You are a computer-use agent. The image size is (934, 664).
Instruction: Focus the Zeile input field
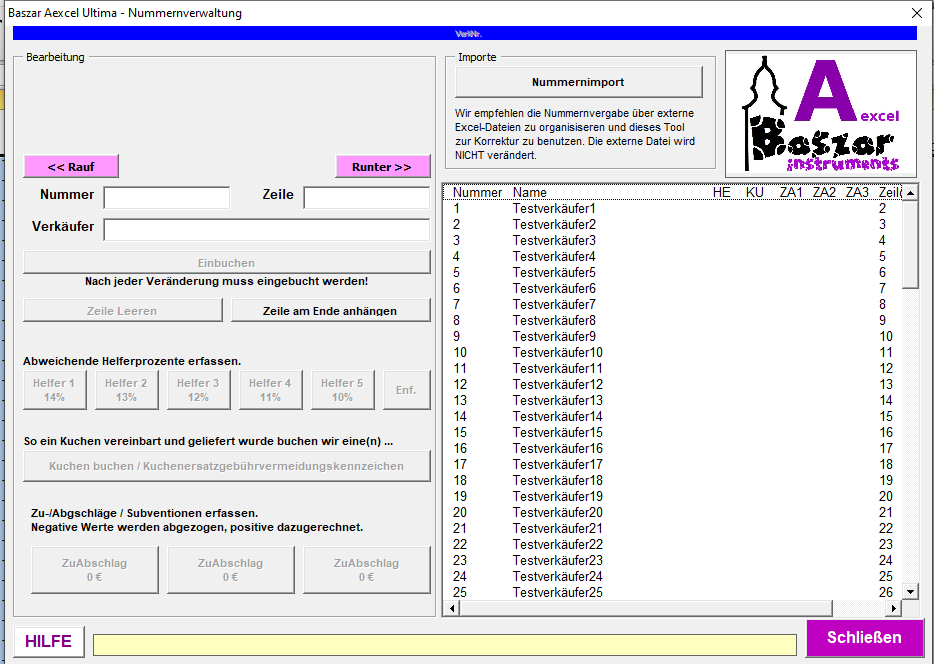[x=366, y=198]
